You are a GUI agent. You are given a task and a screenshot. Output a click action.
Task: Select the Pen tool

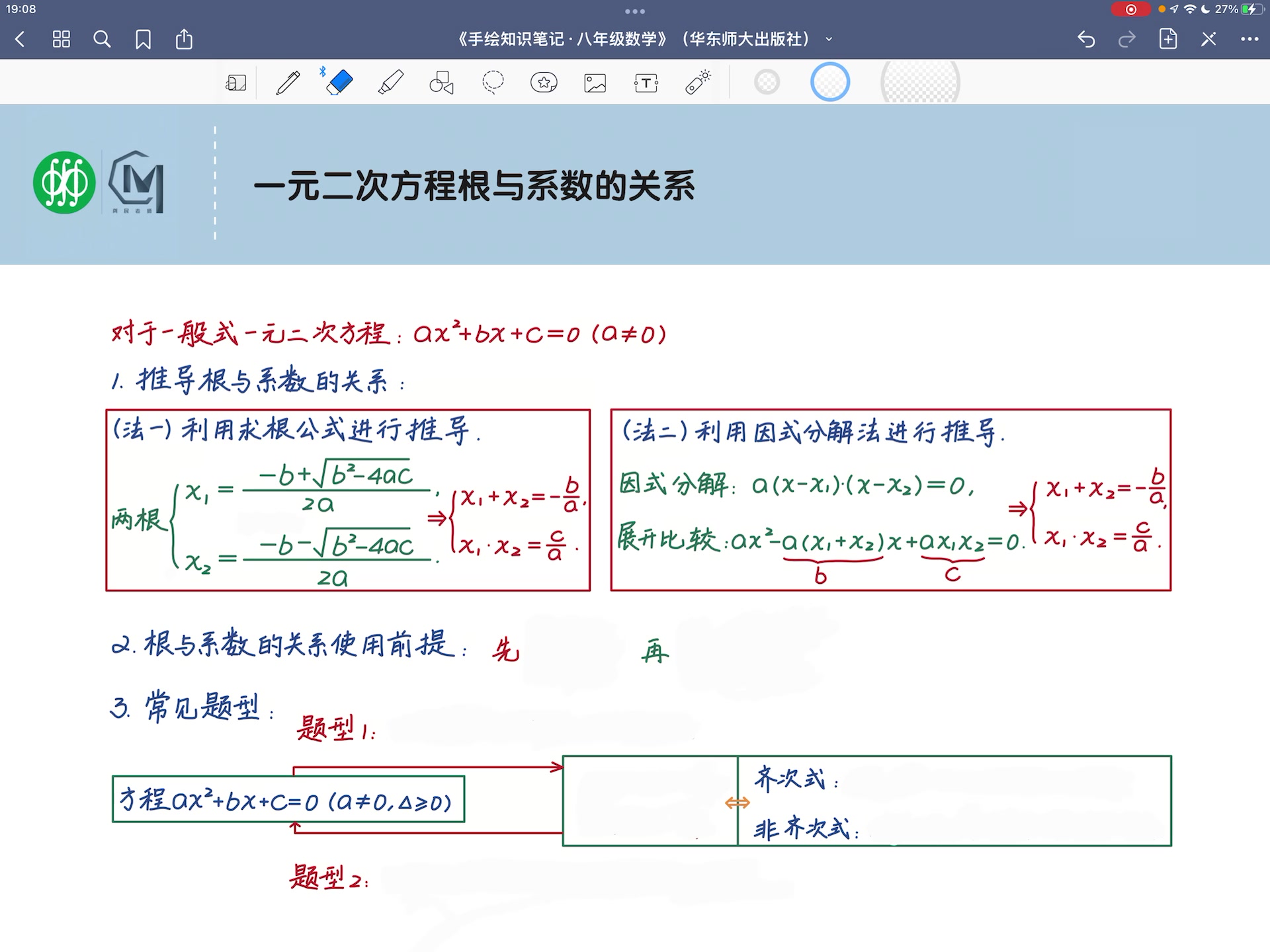pyautogui.click(x=287, y=82)
